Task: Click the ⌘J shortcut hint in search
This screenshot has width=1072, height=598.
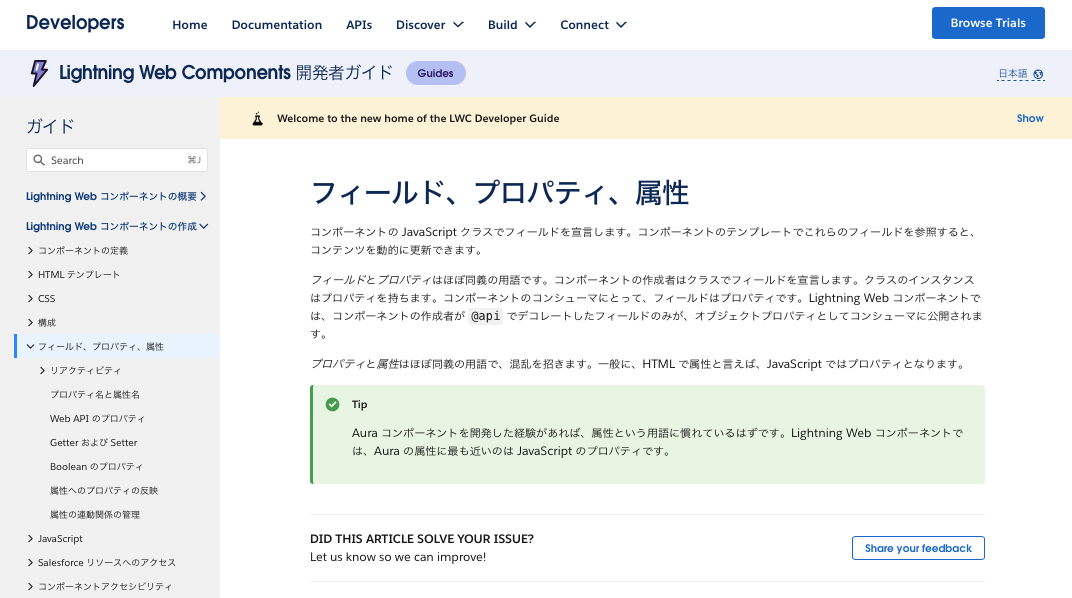Action: (x=194, y=160)
